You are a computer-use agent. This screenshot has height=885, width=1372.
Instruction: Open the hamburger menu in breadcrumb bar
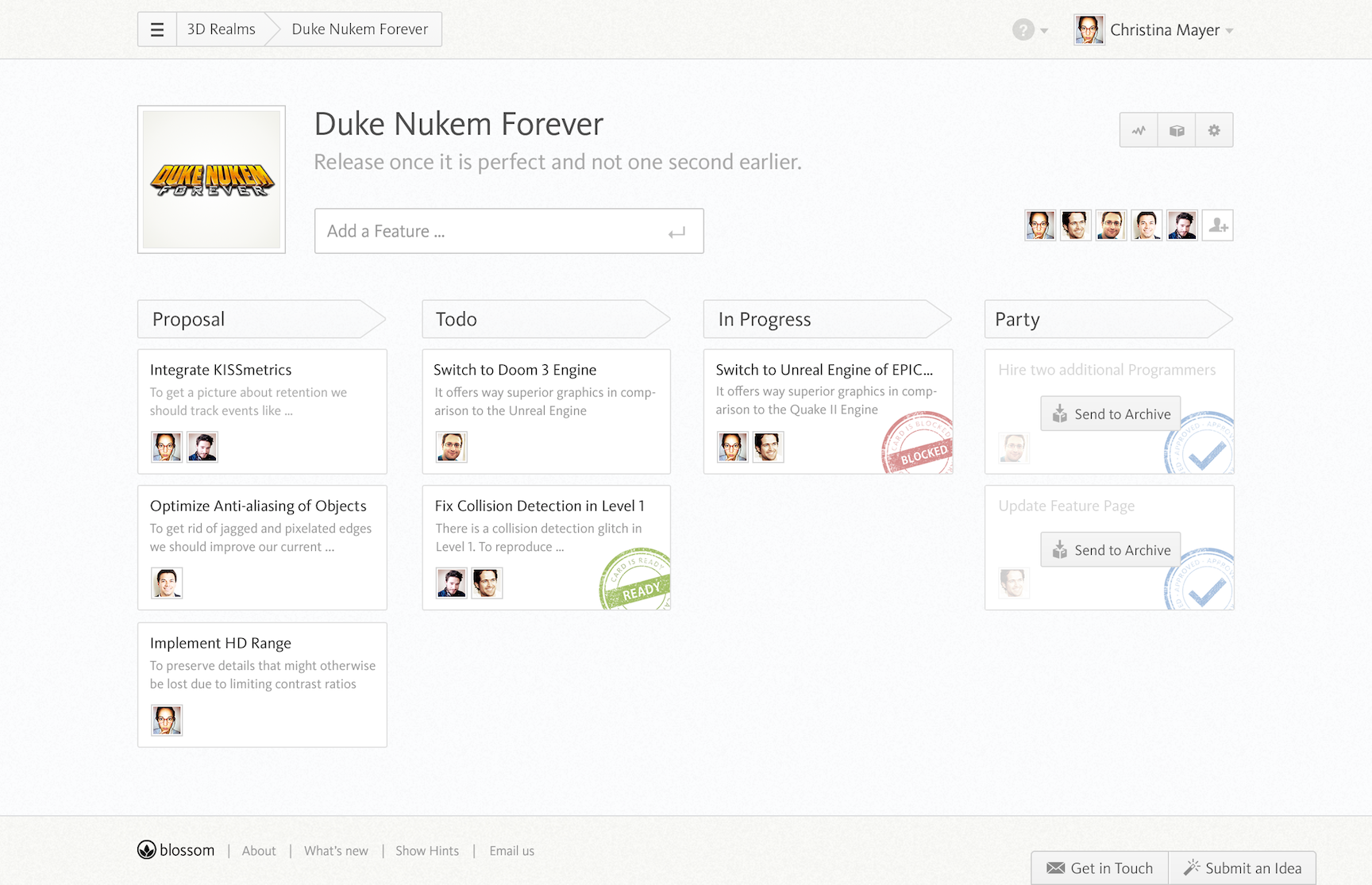click(x=157, y=29)
